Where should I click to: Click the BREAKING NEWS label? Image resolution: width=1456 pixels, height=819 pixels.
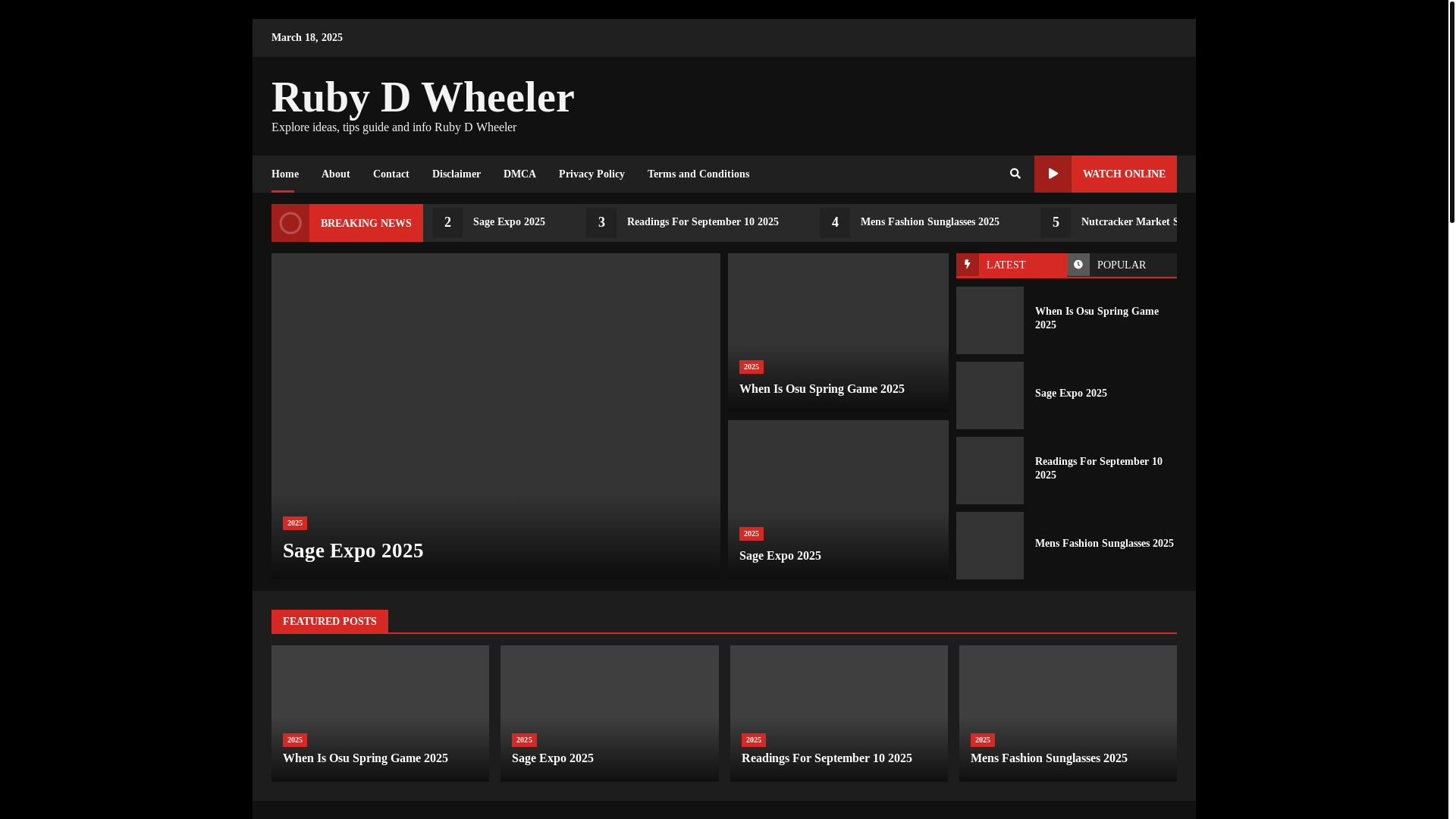click(x=366, y=223)
